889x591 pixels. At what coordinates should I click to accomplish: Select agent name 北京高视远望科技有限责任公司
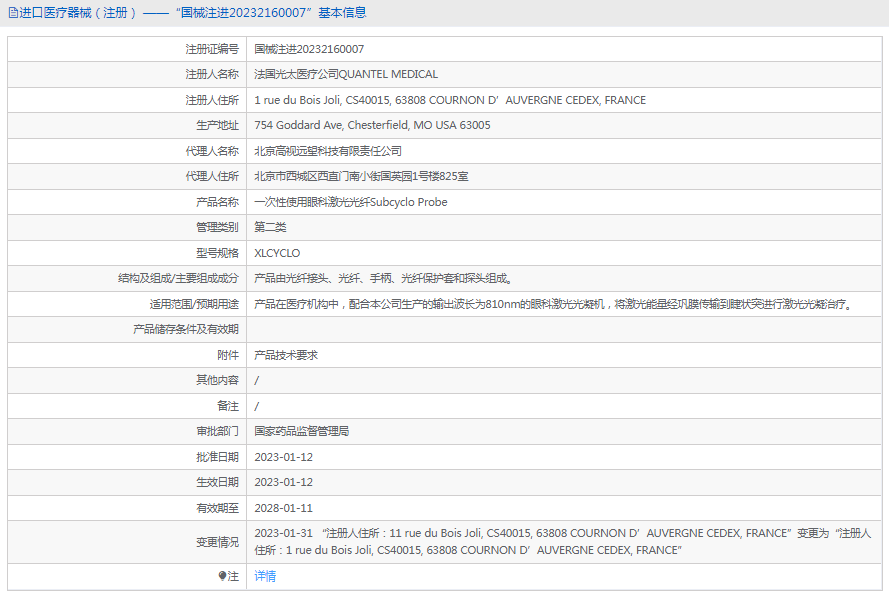pos(328,151)
